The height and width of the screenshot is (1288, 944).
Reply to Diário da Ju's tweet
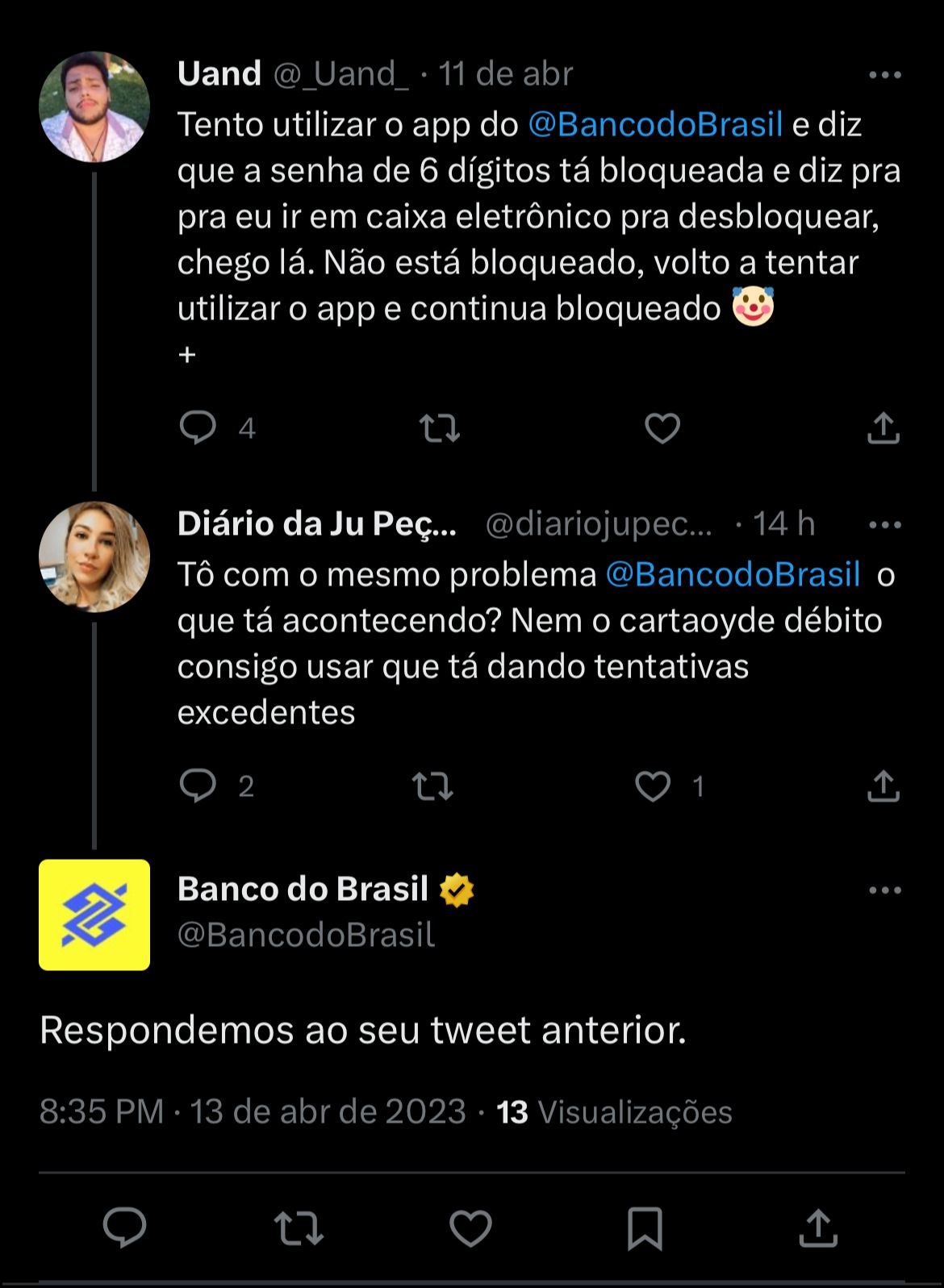click(x=198, y=786)
